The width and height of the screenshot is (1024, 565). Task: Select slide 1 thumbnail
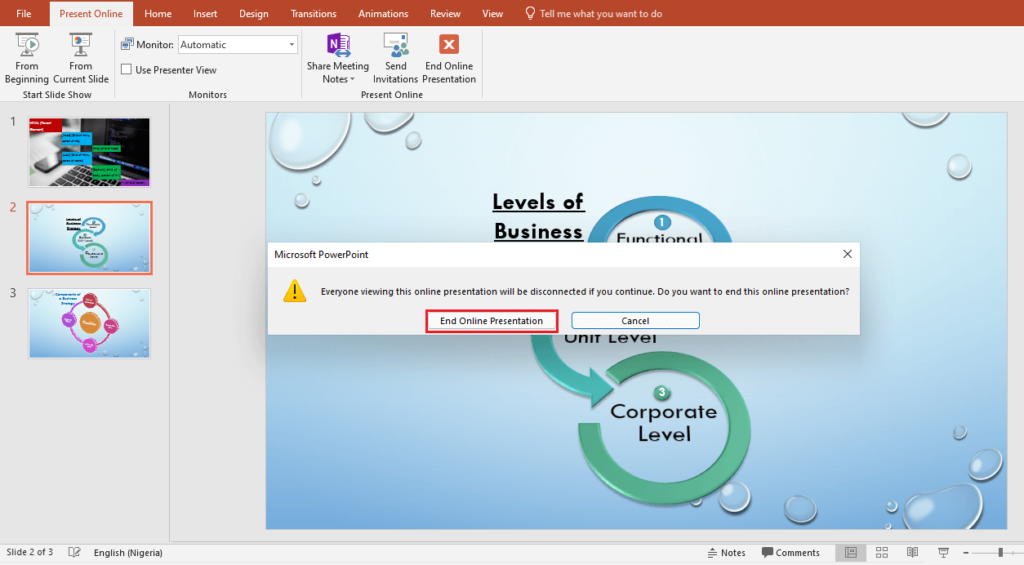(89, 152)
